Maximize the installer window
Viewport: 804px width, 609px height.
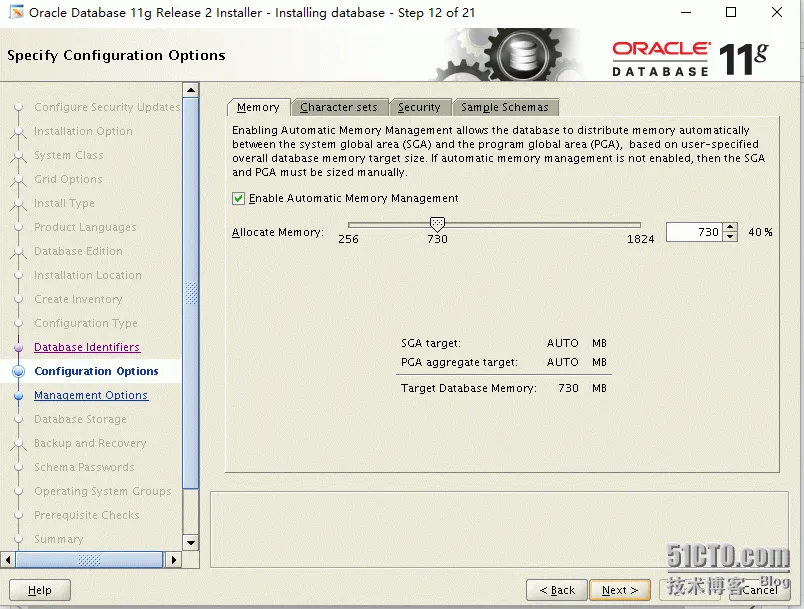731,12
